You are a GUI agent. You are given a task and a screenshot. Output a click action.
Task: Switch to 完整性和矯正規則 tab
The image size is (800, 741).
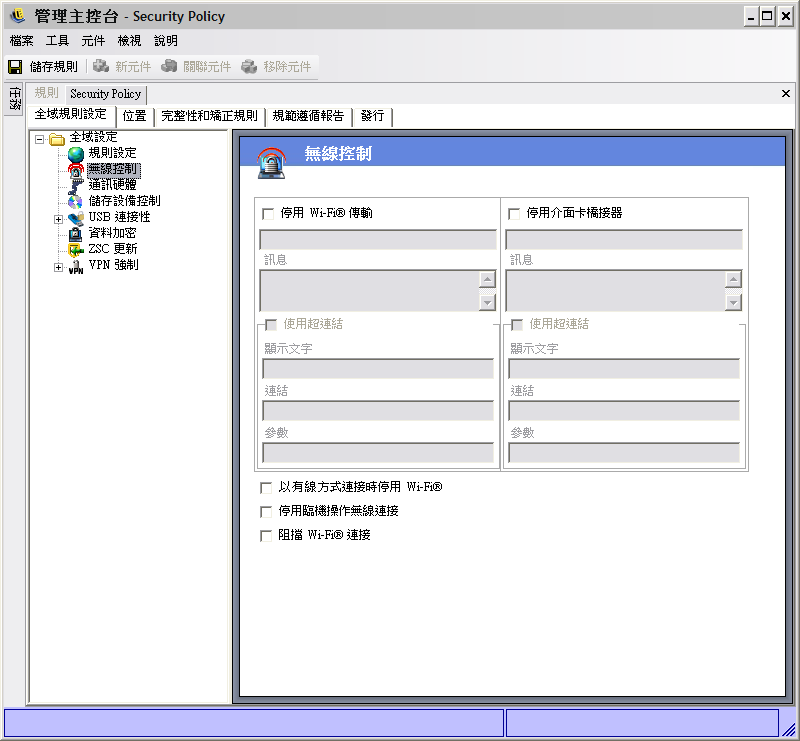(209, 116)
